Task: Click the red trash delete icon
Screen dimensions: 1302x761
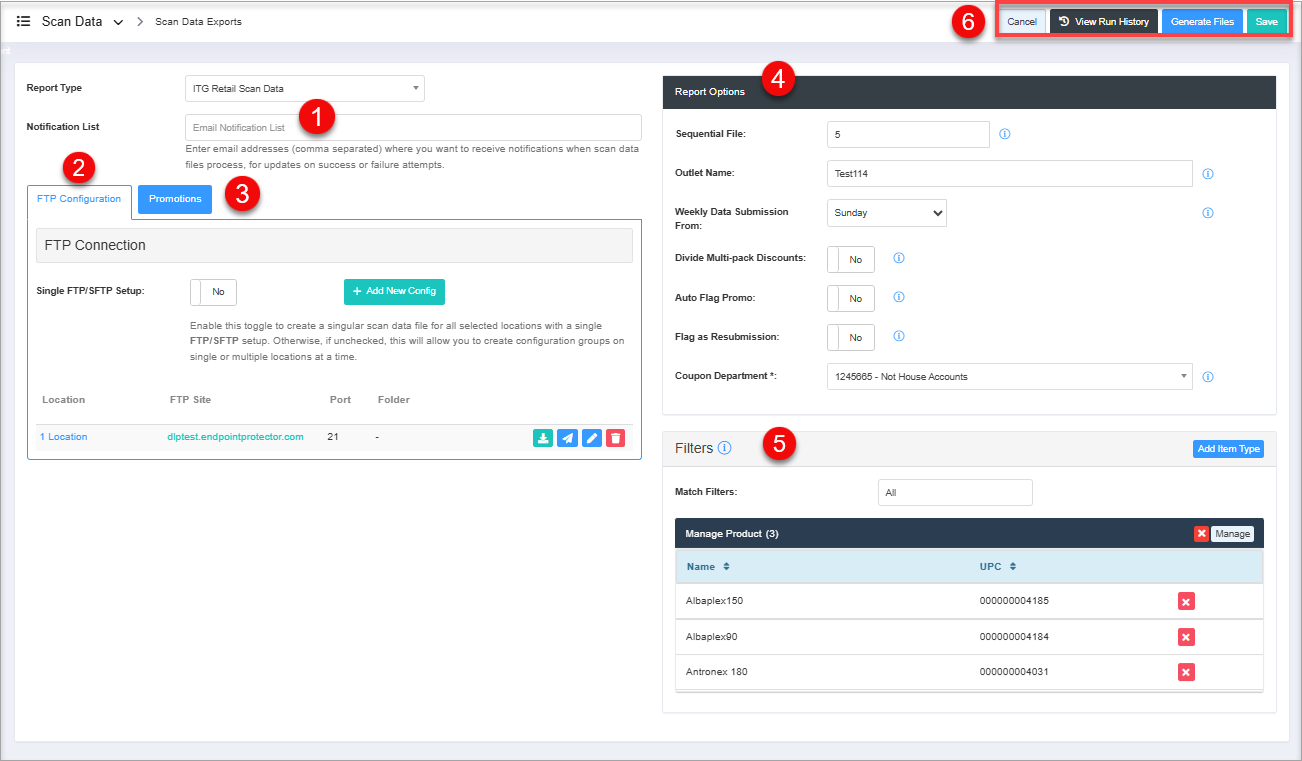Action: (x=616, y=438)
